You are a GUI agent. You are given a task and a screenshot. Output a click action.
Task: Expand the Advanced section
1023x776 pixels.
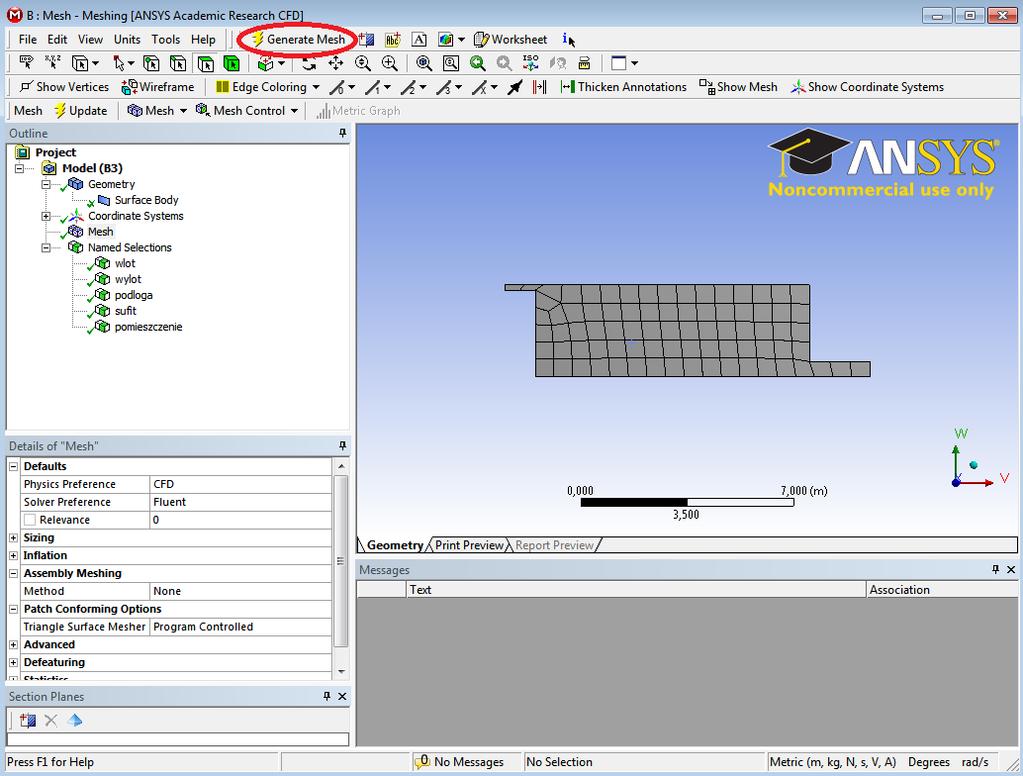click(13, 645)
